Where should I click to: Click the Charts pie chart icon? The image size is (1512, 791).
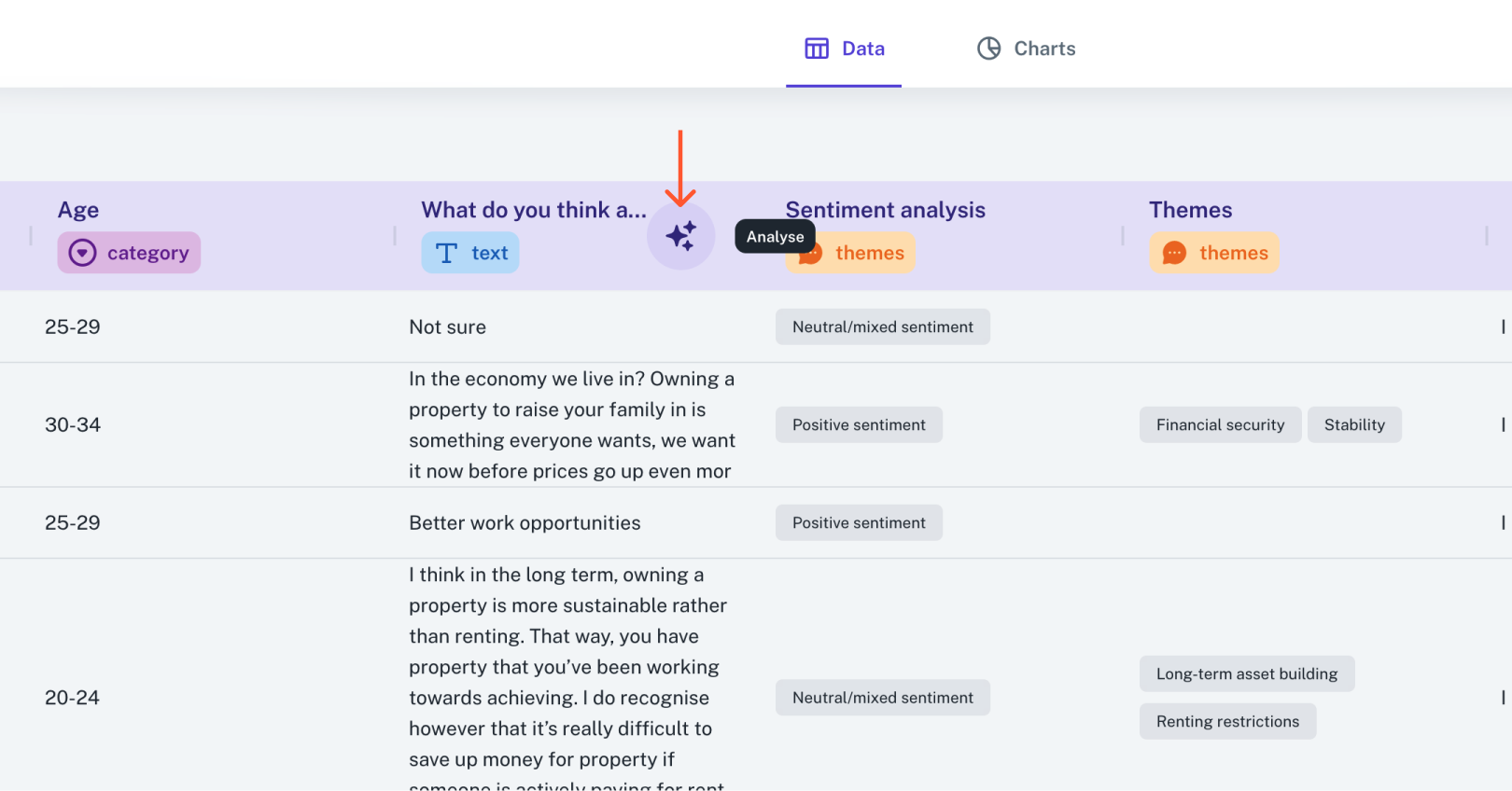pyautogui.click(x=988, y=49)
